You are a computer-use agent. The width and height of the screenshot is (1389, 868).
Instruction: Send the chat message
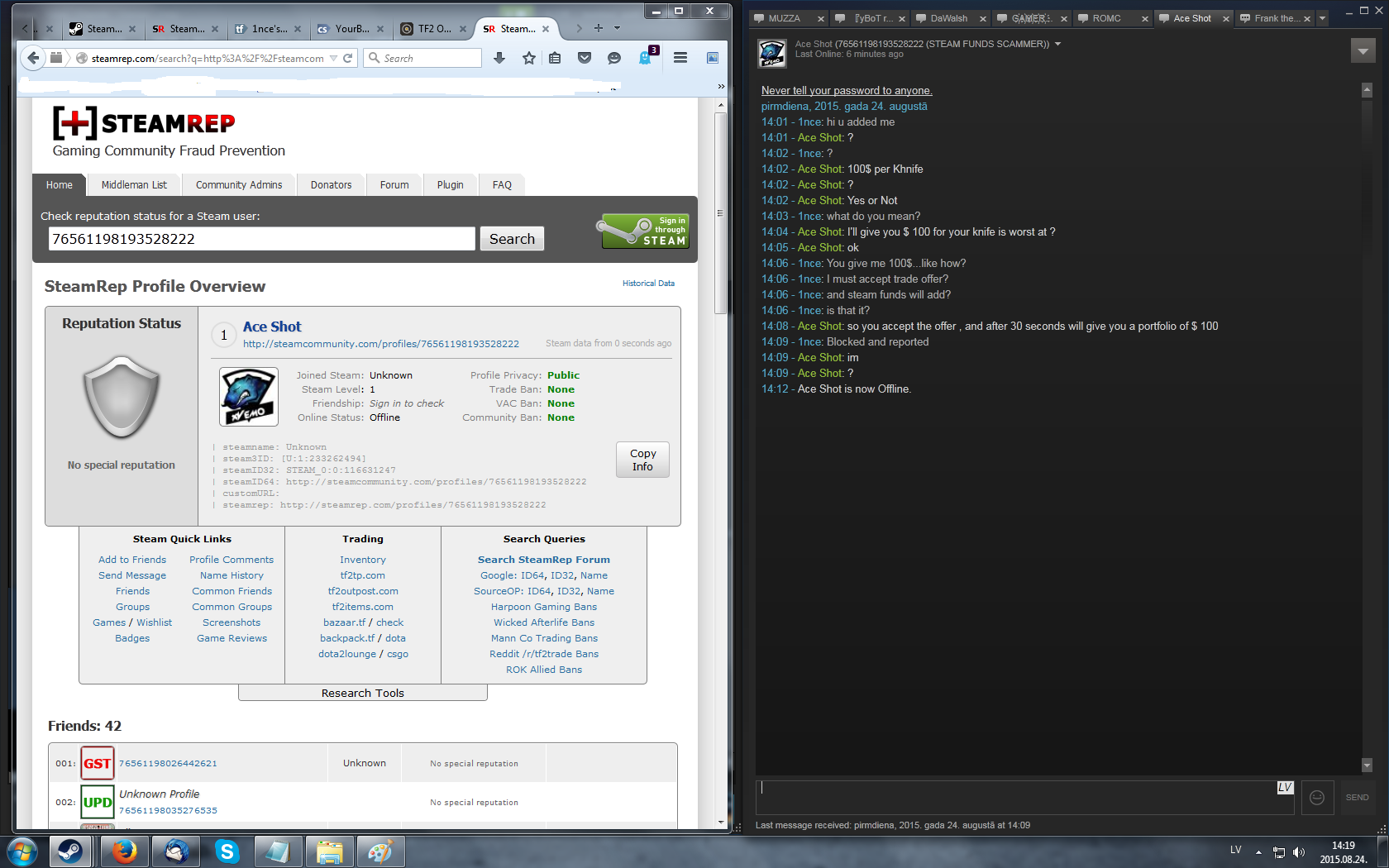point(1357,798)
